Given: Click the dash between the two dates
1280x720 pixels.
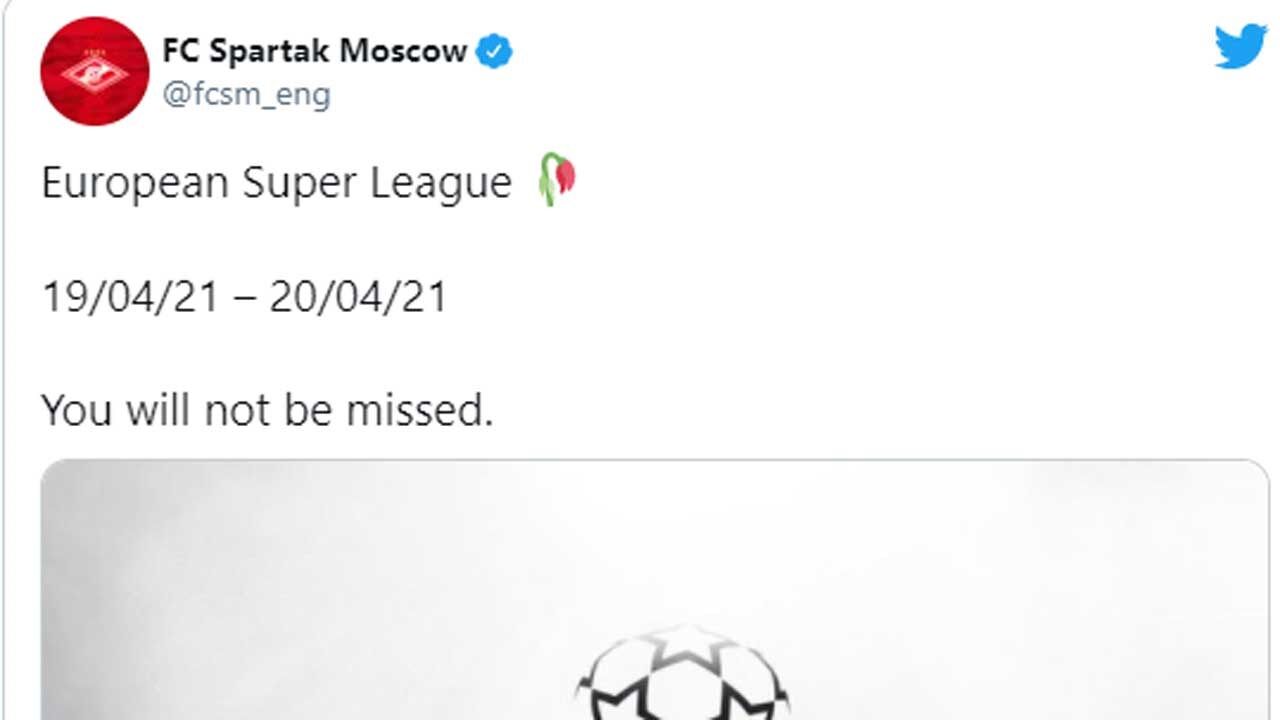Looking at the screenshot, I should point(243,298).
